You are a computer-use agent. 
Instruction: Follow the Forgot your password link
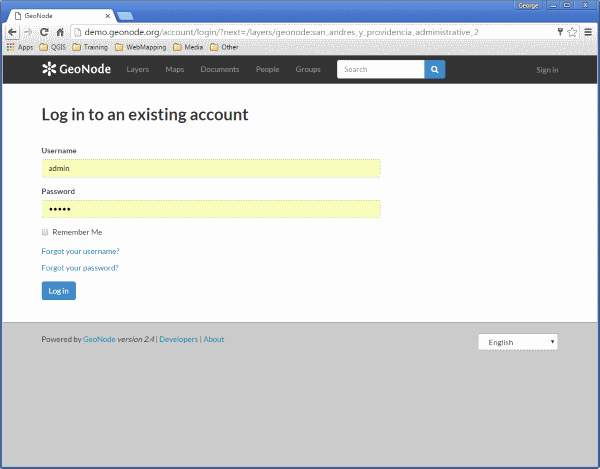click(x=80, y=268)
